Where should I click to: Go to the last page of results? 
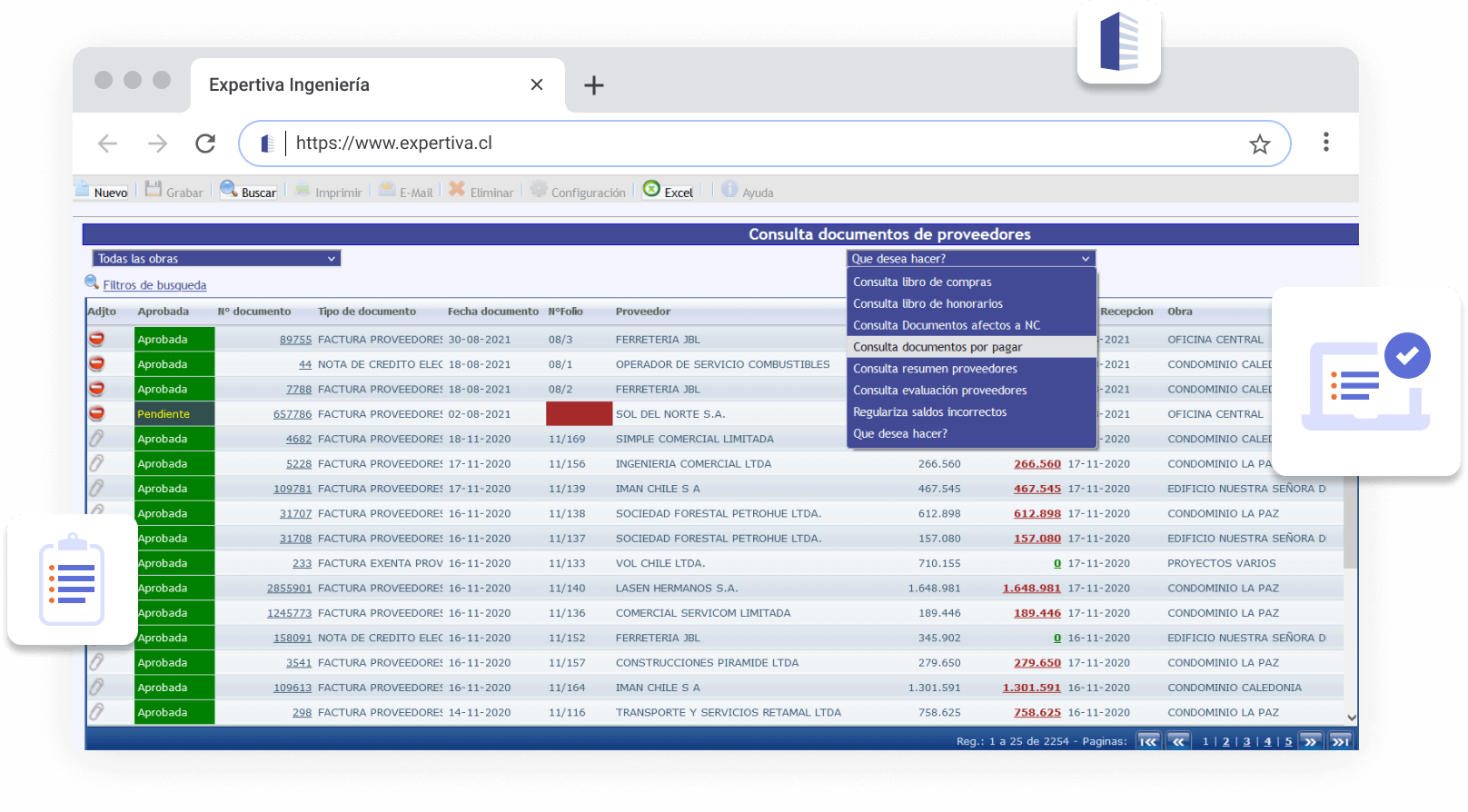(1340, 741)
